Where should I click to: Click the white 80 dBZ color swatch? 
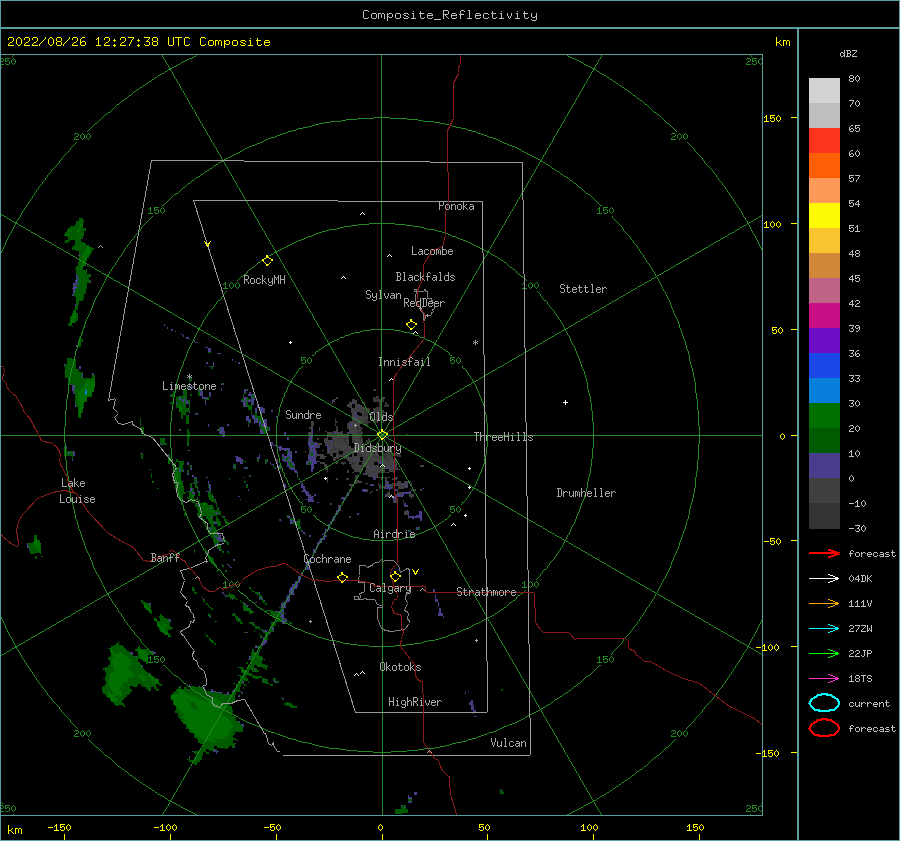[824, 91]
